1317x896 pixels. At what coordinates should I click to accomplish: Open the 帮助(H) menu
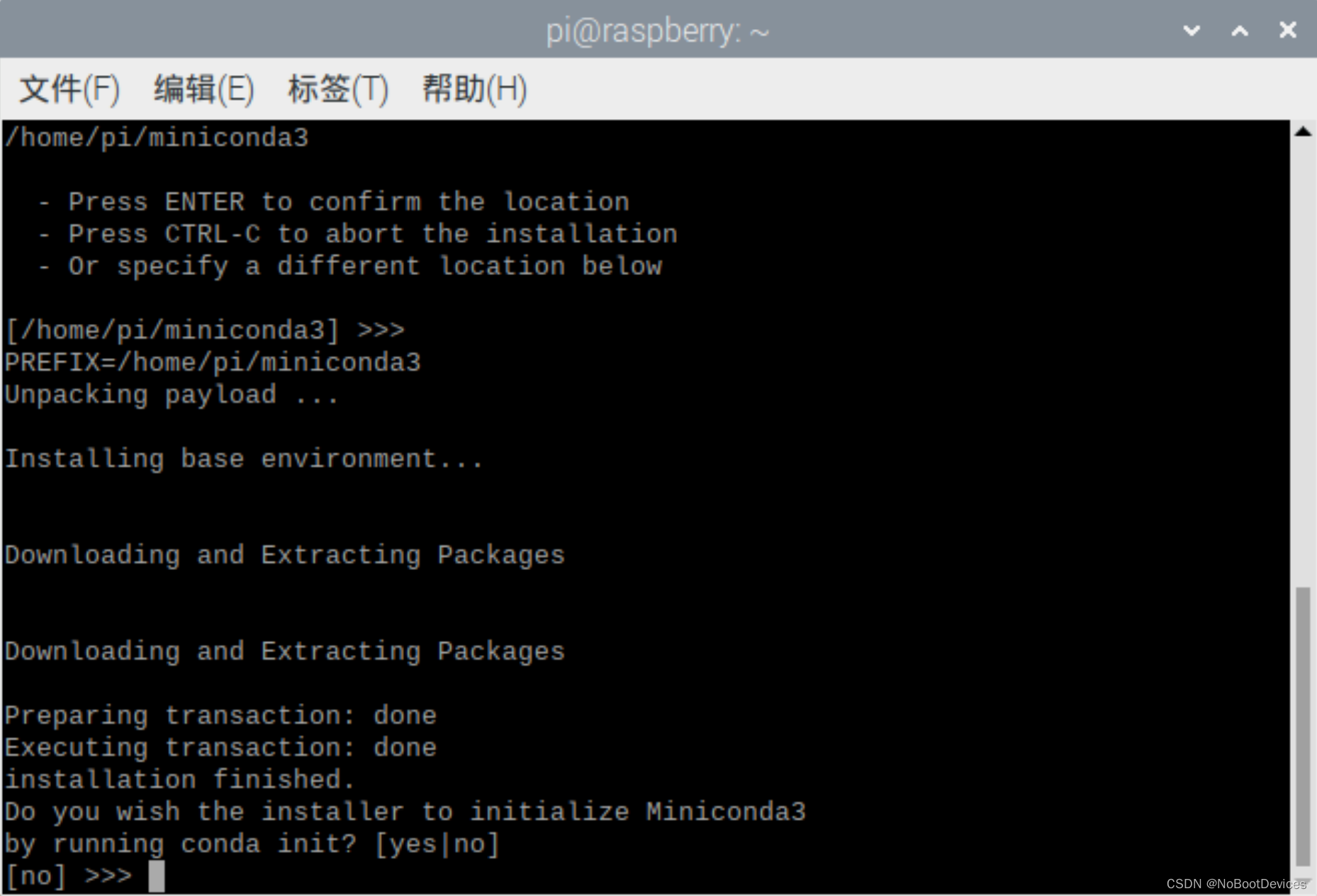tap(472, 88)
